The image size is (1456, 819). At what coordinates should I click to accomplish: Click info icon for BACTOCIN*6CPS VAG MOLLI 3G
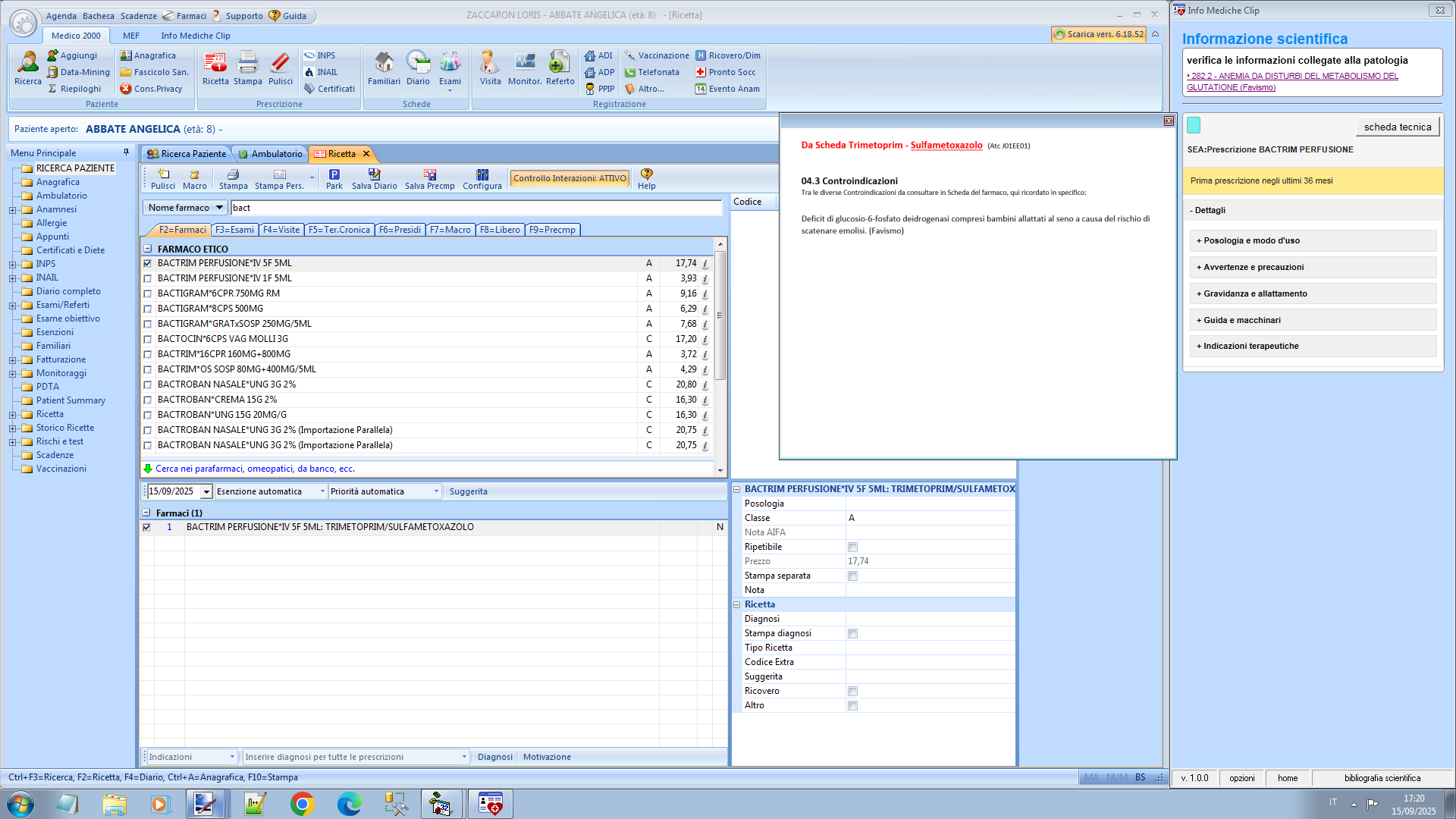click(704, 340)
